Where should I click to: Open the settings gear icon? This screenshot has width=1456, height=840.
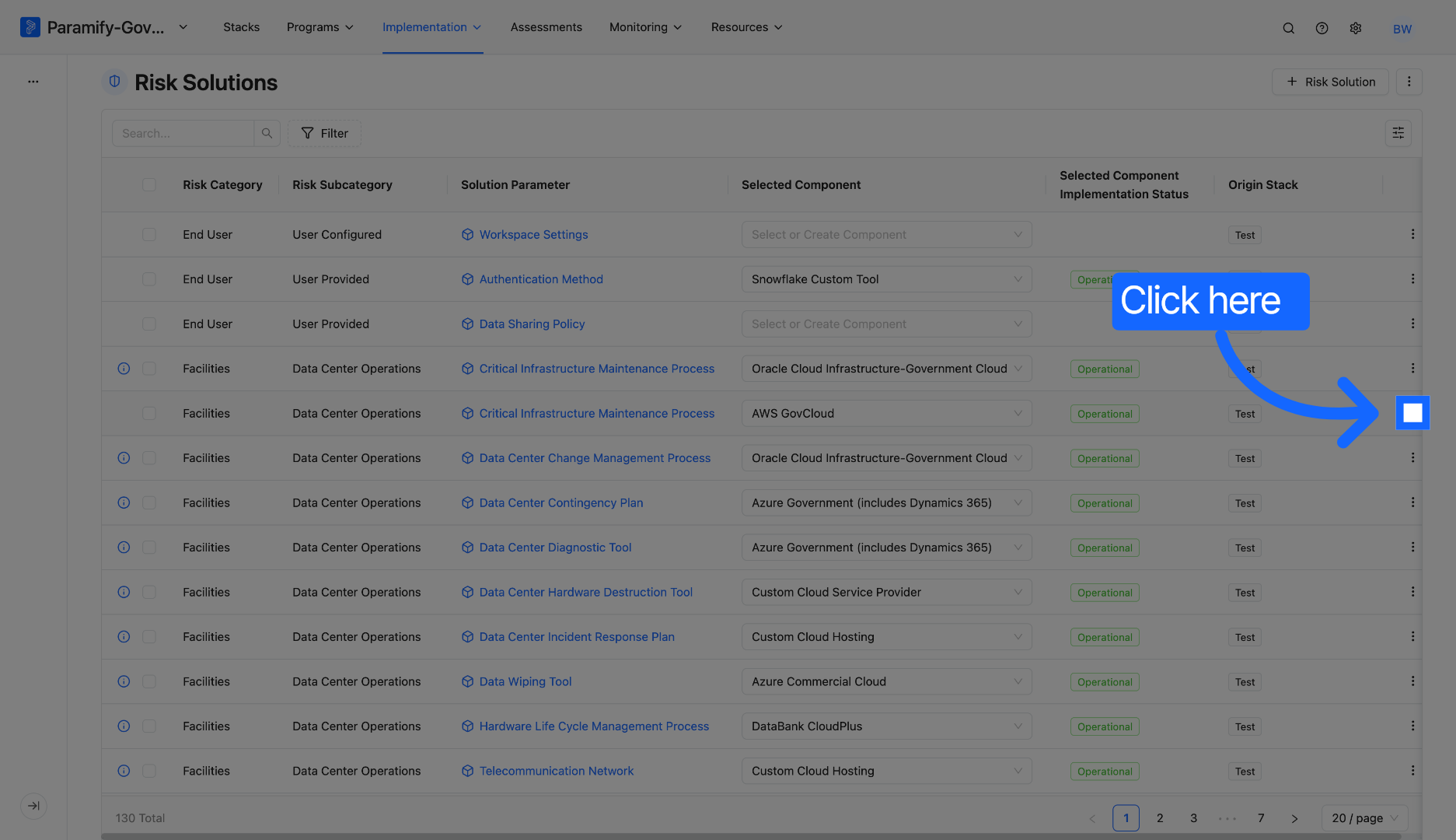[1356, 28]
